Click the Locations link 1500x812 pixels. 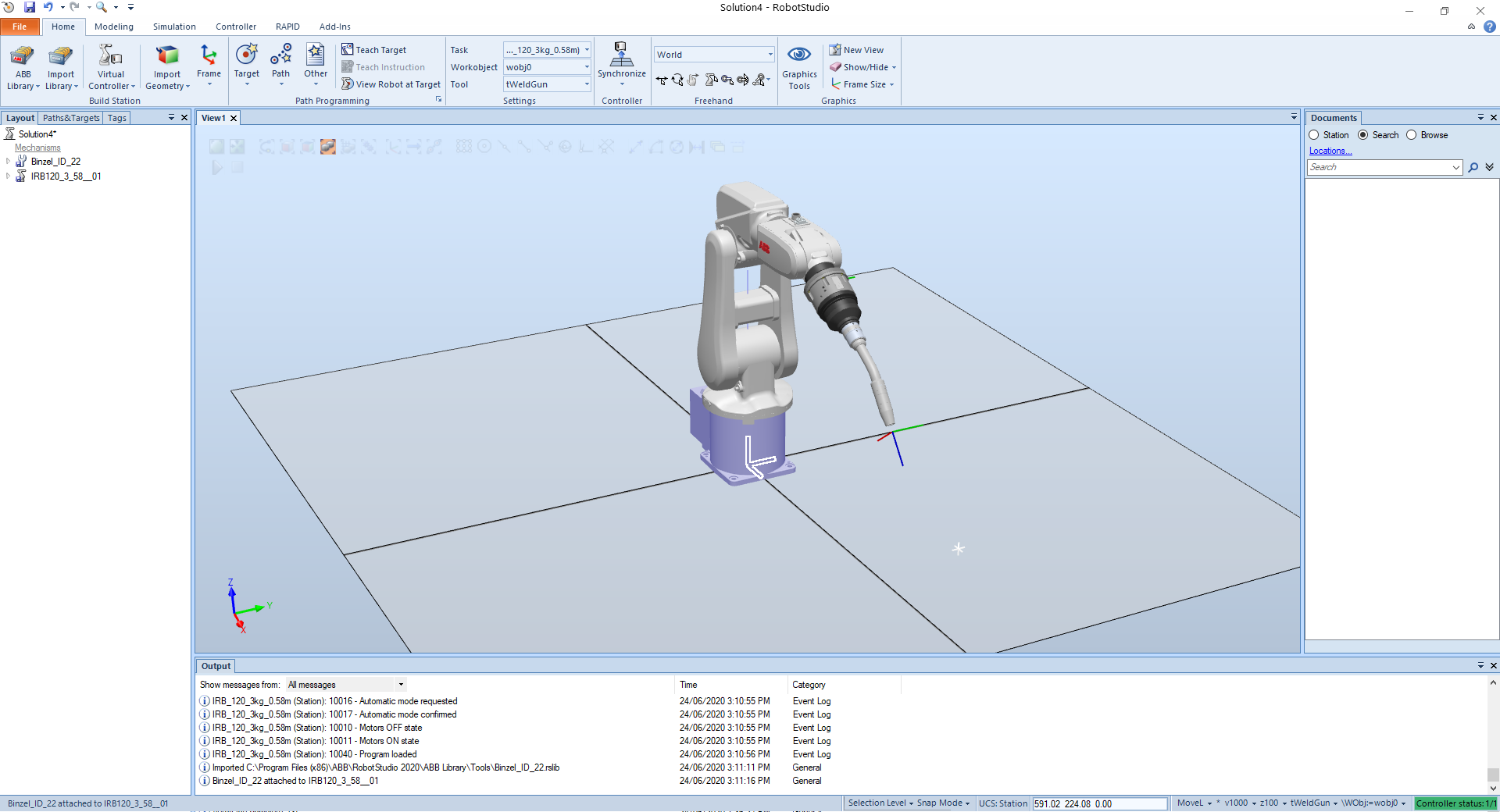click(1330, 151)
